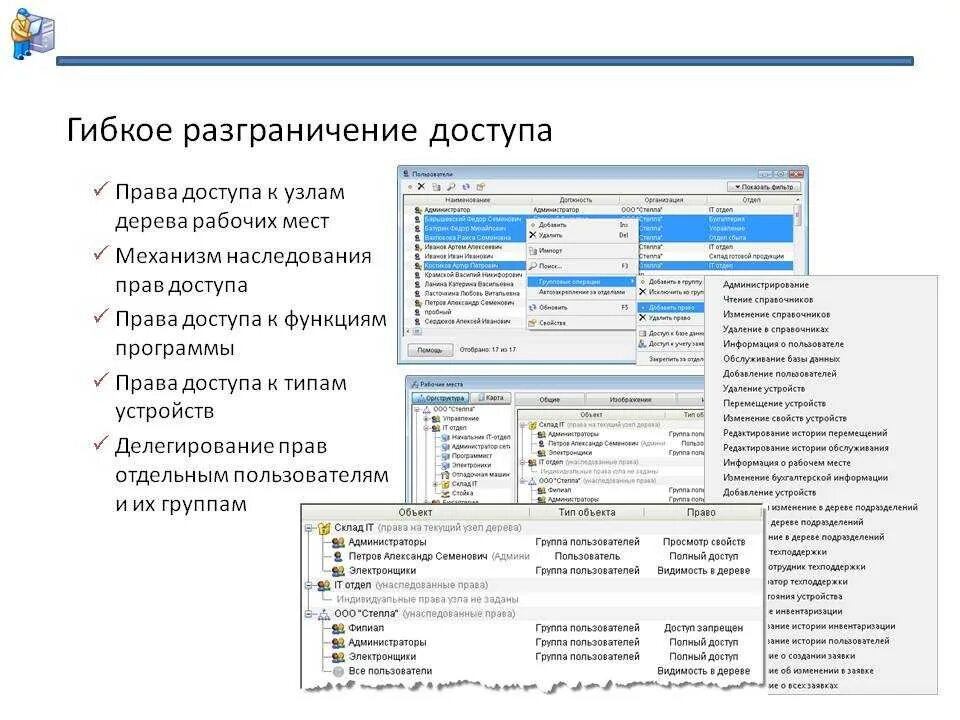Select user row Ласточкина Любовь Витальевна

471,293
